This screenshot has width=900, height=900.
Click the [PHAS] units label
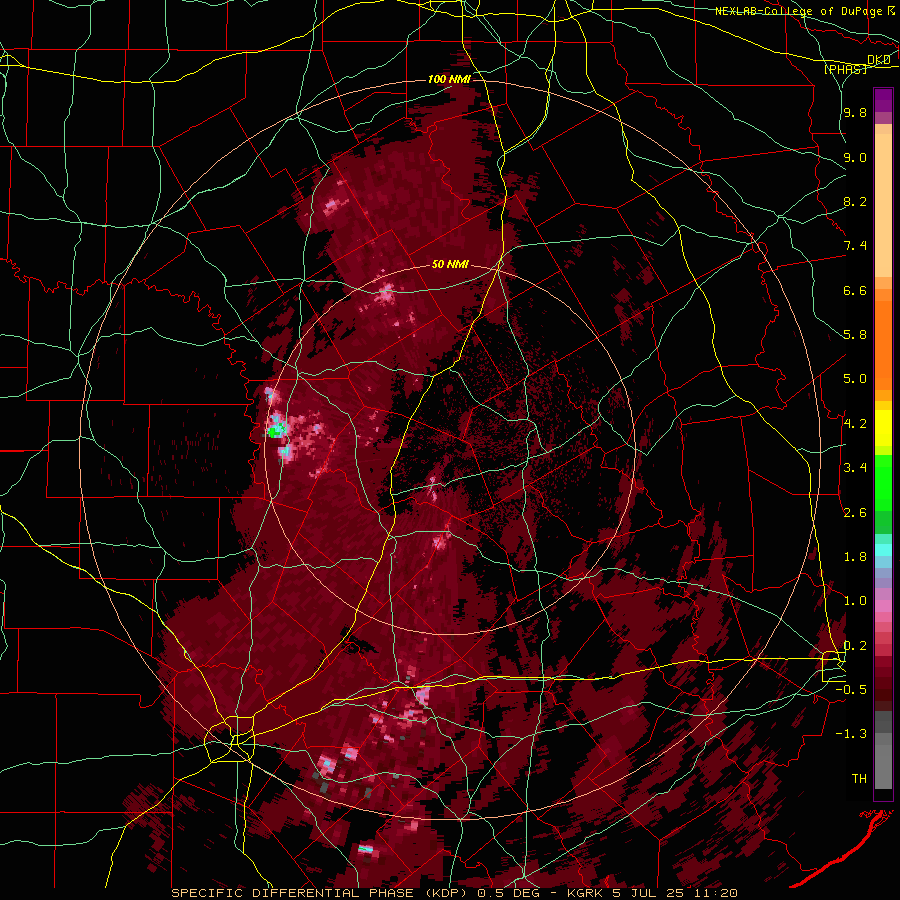pyautogui.click(x=845, y=69)
